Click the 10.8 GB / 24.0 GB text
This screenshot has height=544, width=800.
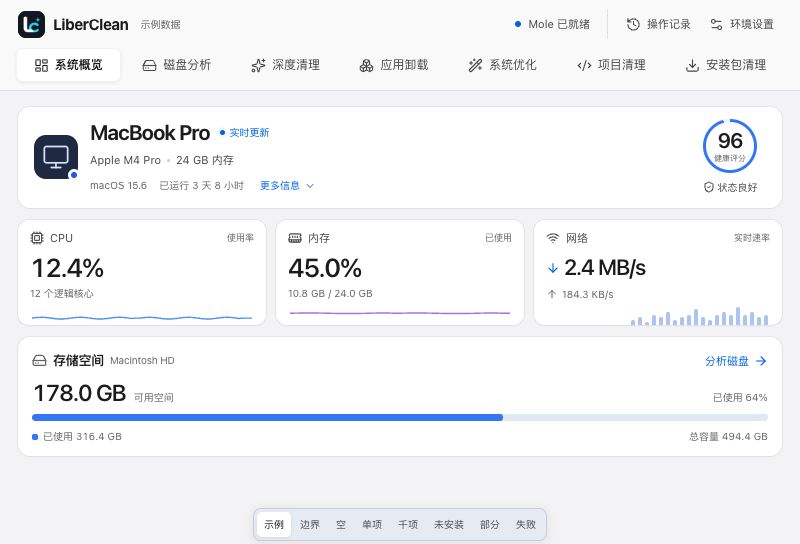point(331,293)
